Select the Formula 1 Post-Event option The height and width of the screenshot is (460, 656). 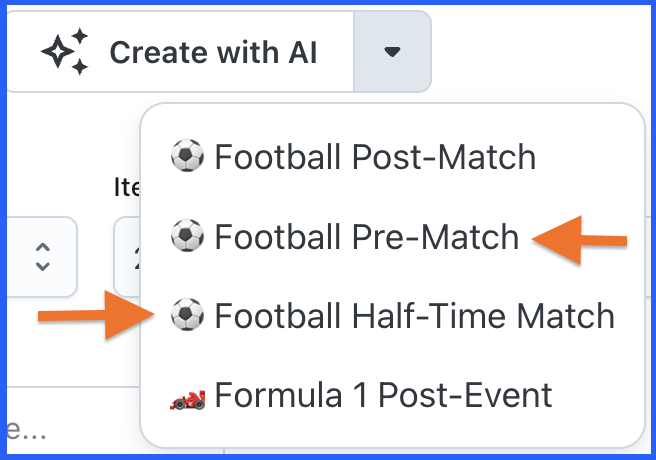pos(383,395)
